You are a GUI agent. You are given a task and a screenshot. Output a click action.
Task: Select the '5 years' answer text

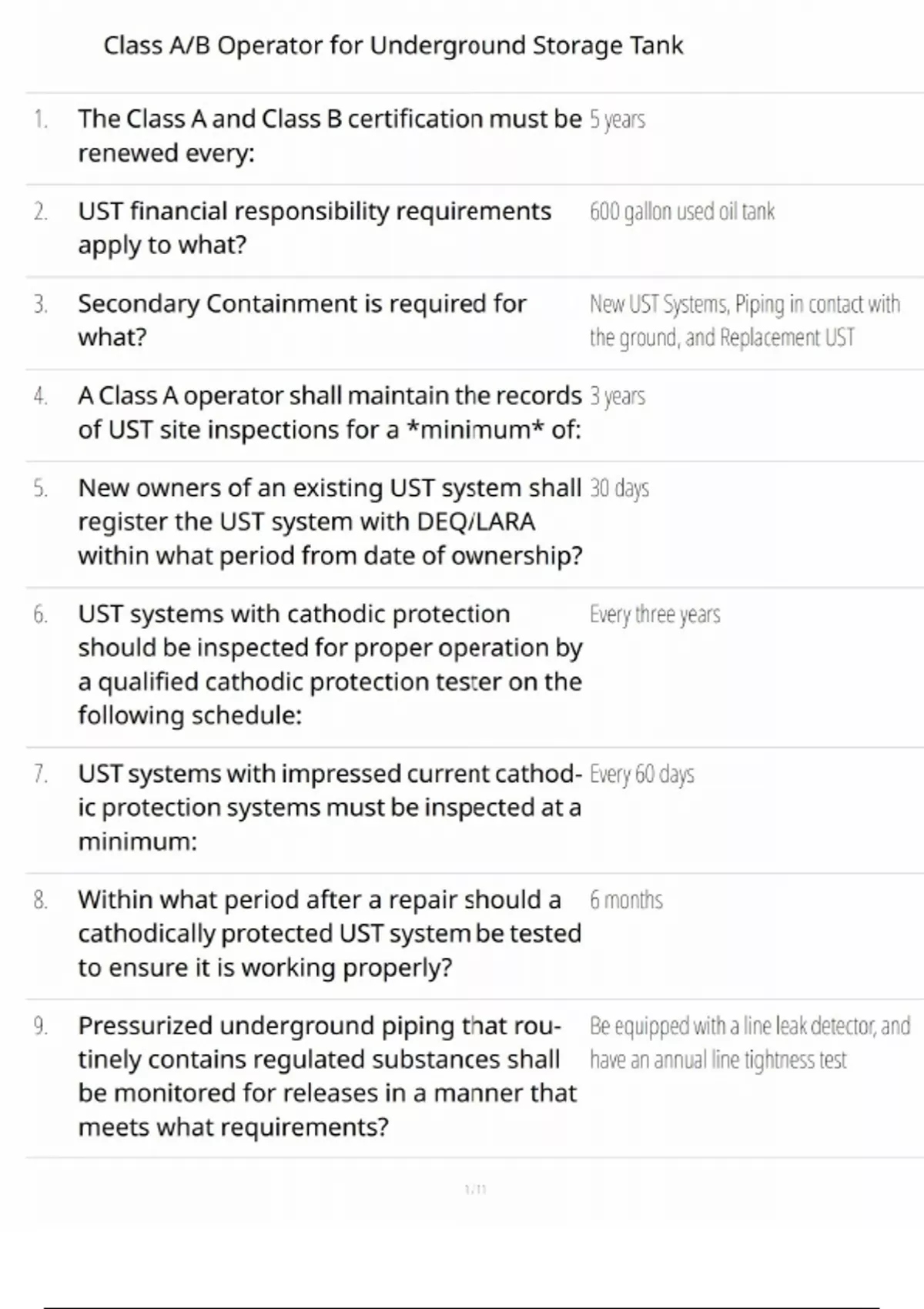617,119
